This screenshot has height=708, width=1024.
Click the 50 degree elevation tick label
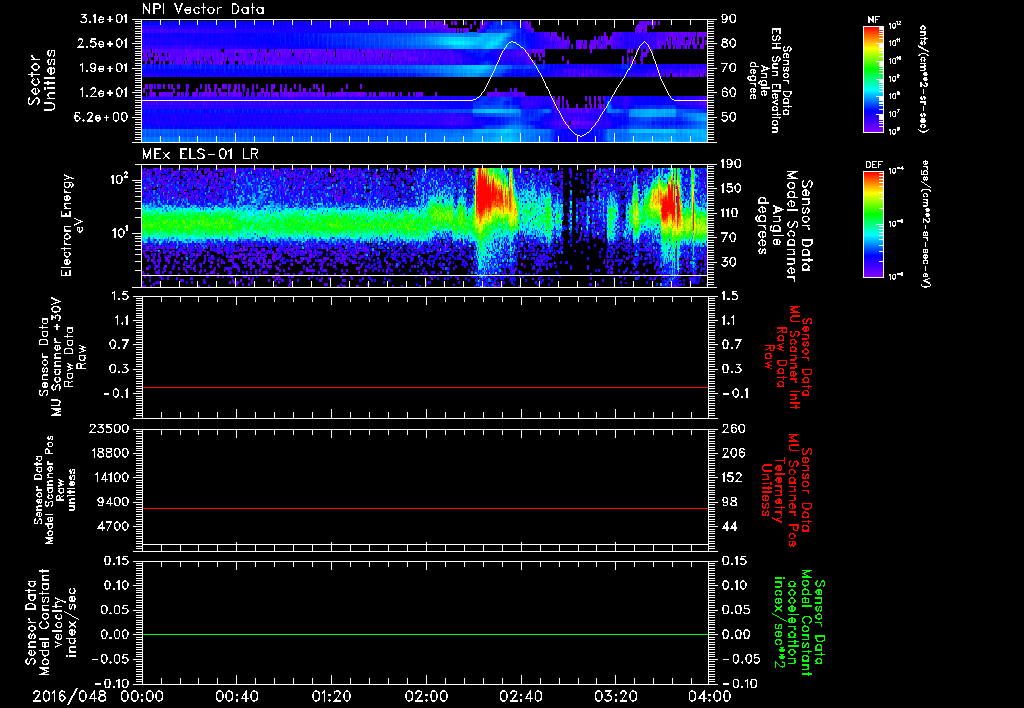[728, 117]
